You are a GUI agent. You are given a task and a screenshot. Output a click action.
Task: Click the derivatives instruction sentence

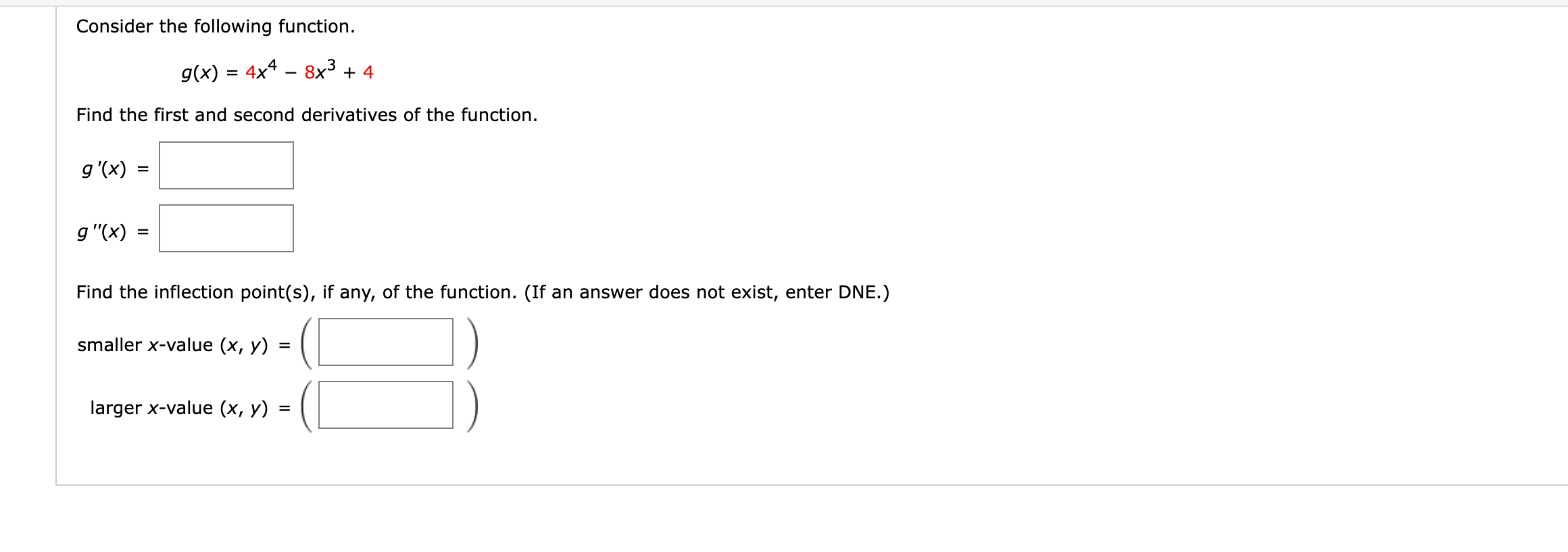tap(306, 115)
